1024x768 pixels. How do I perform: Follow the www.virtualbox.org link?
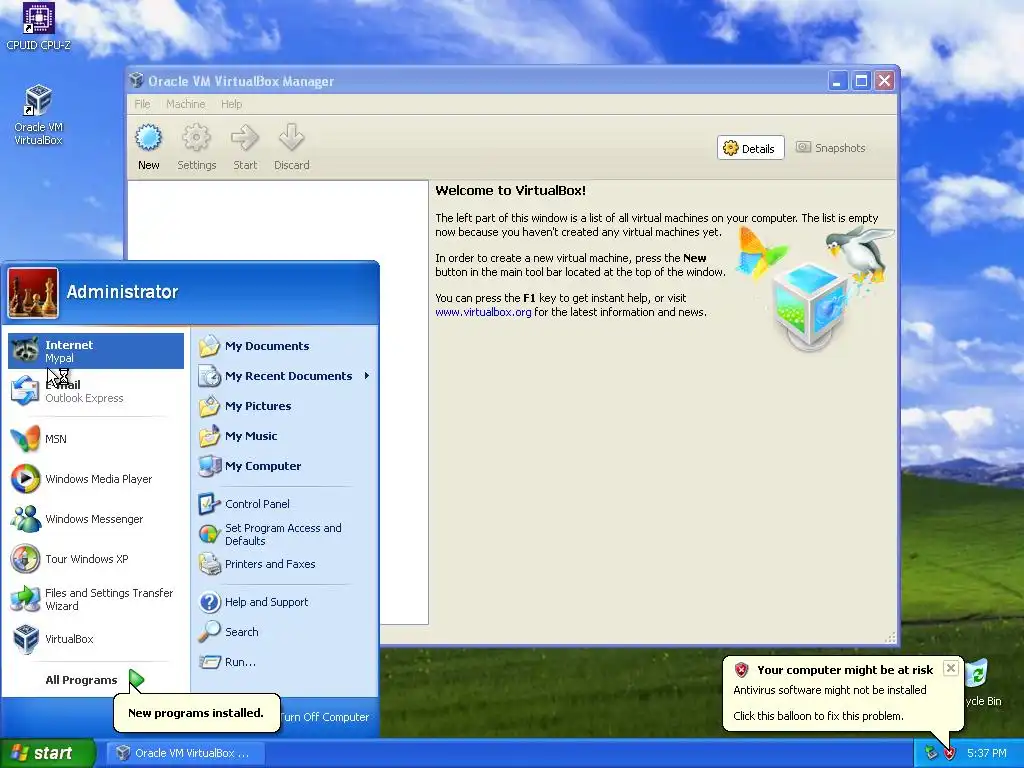tap(483, 312)
